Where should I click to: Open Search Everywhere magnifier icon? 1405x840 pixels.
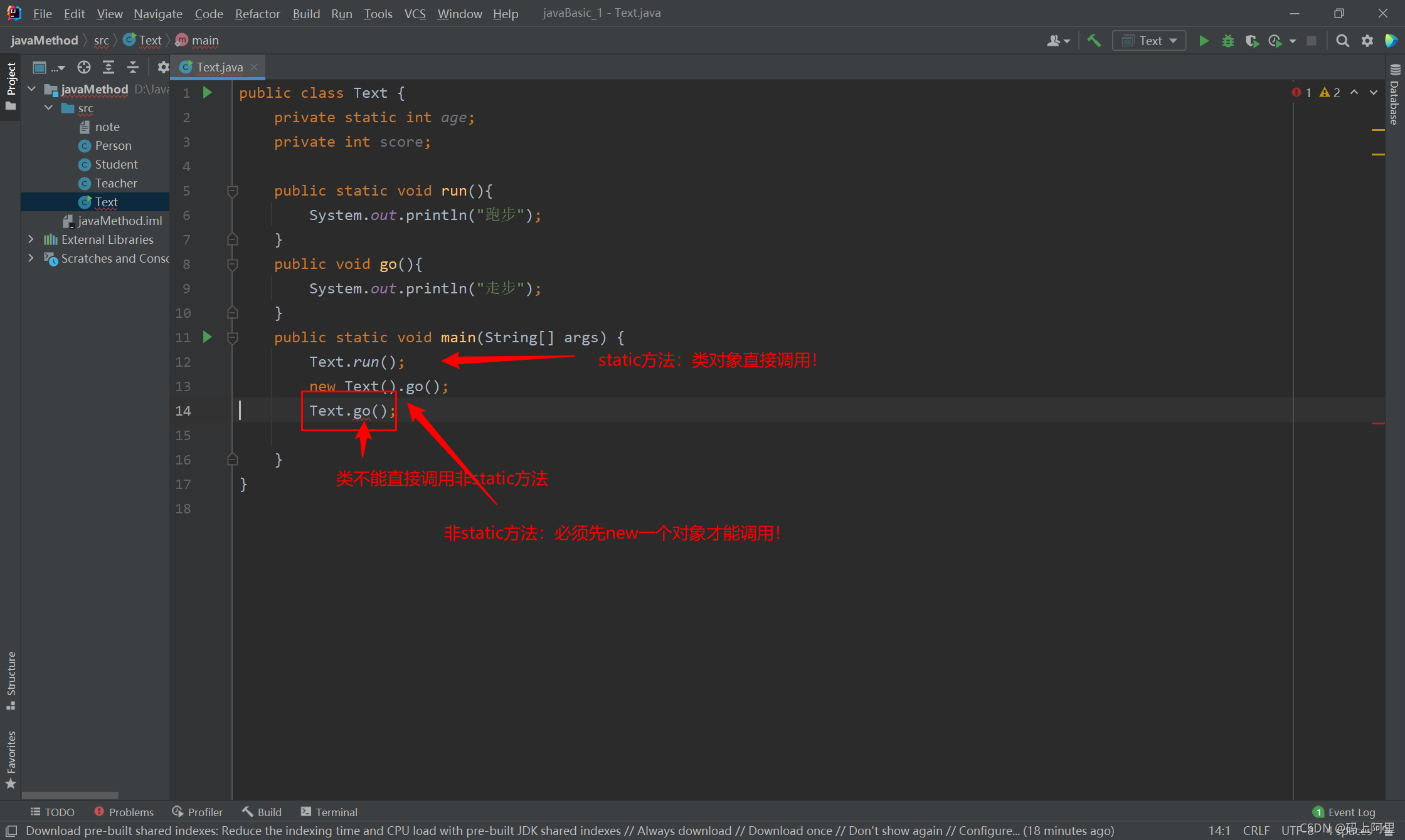coord(1342,41)
